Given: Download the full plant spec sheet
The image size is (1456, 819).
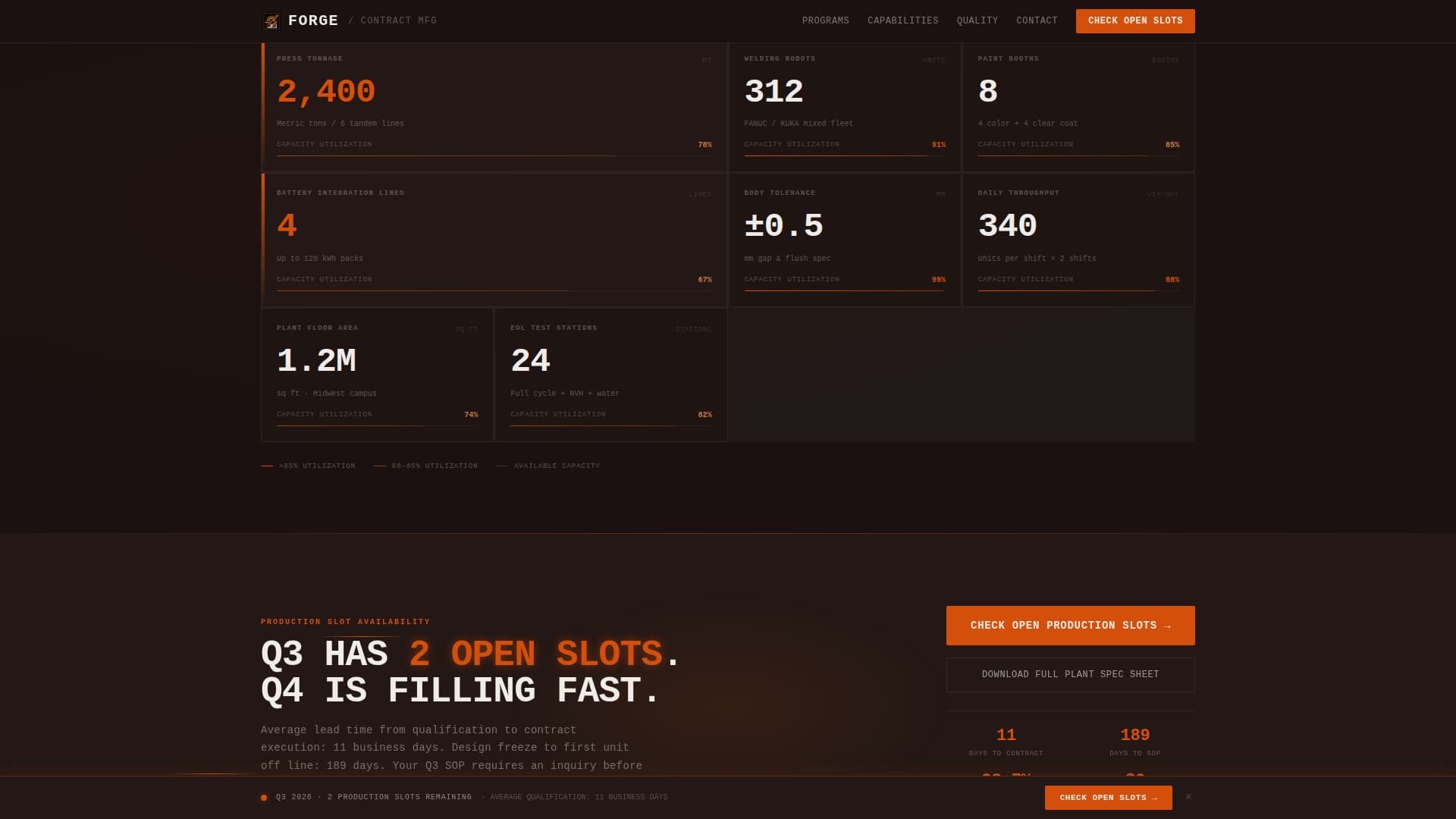Looking at the screenshot, I should tap(1070, 674).
